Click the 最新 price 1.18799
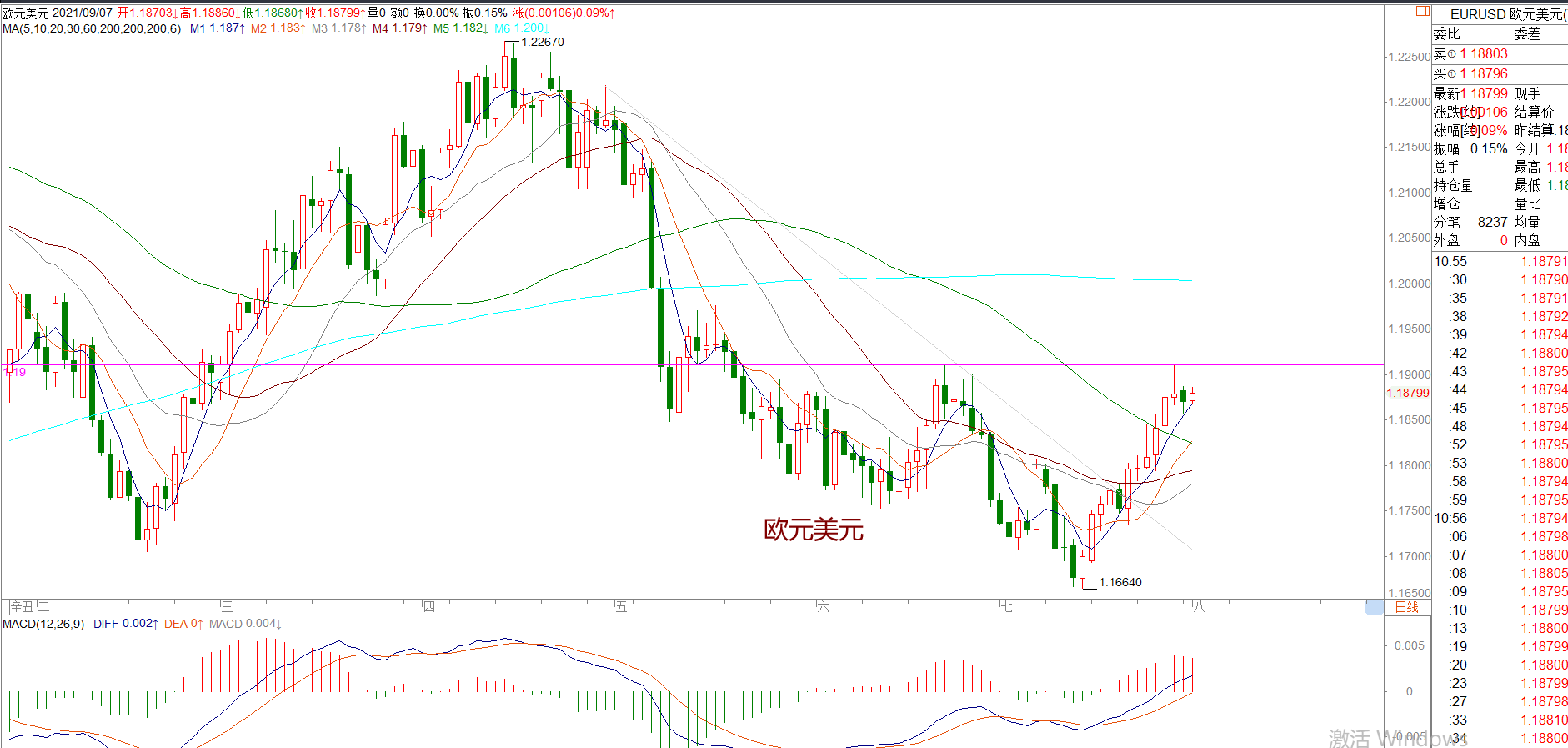 (x=1484, y=93)
